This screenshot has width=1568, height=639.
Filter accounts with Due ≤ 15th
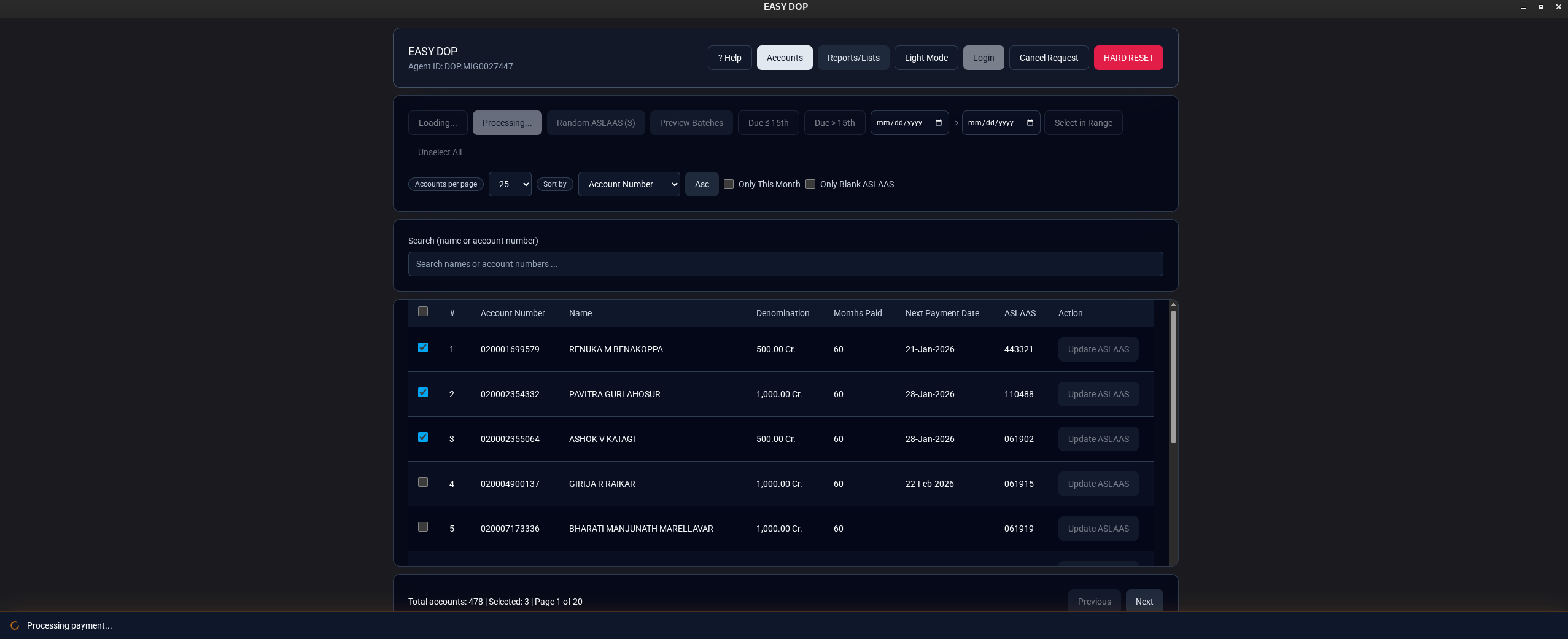767,123
